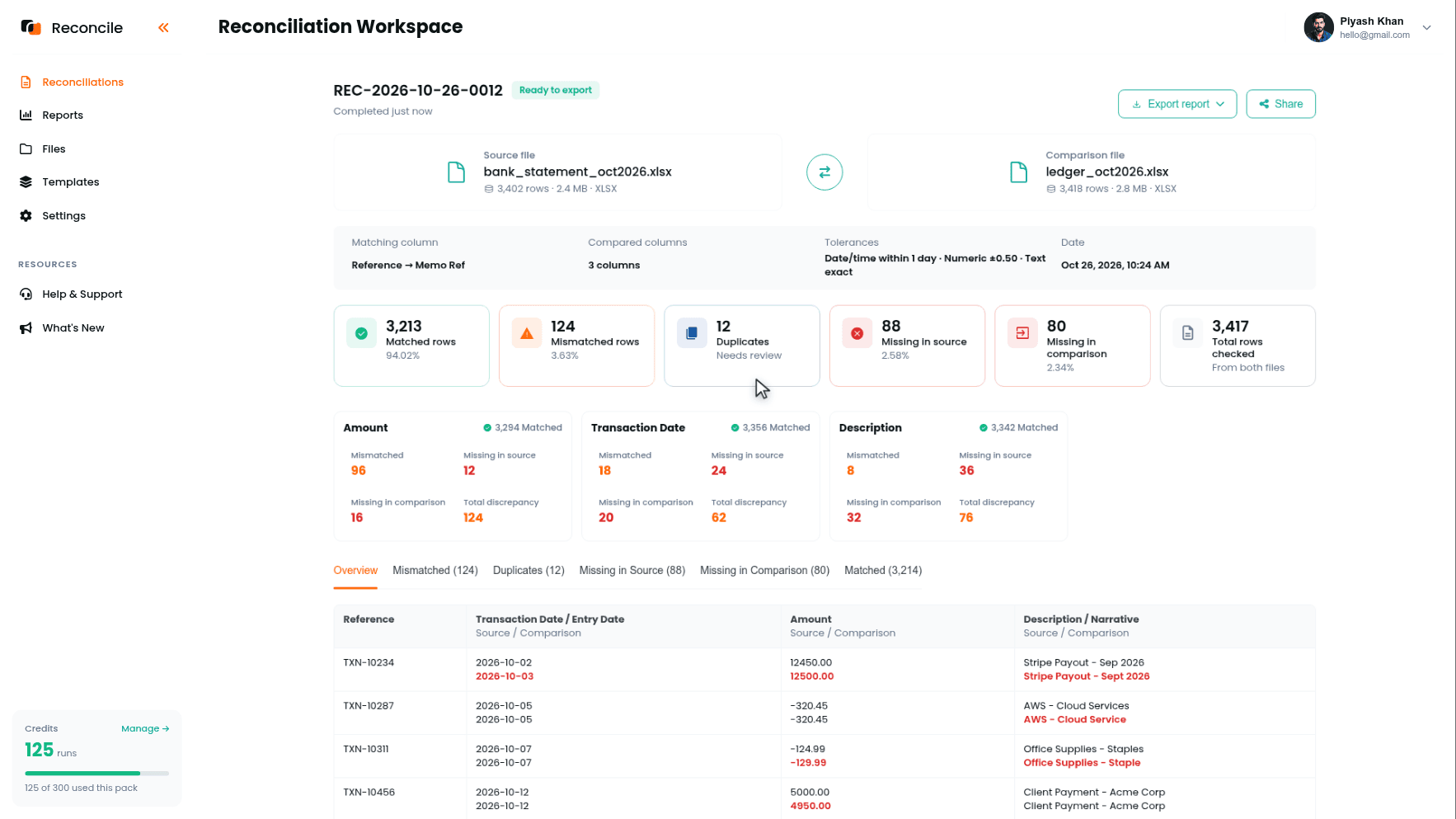Click the Help & Support headset icon
The width and height of the screenshot is (1456, 819).
tap(26, 294)
